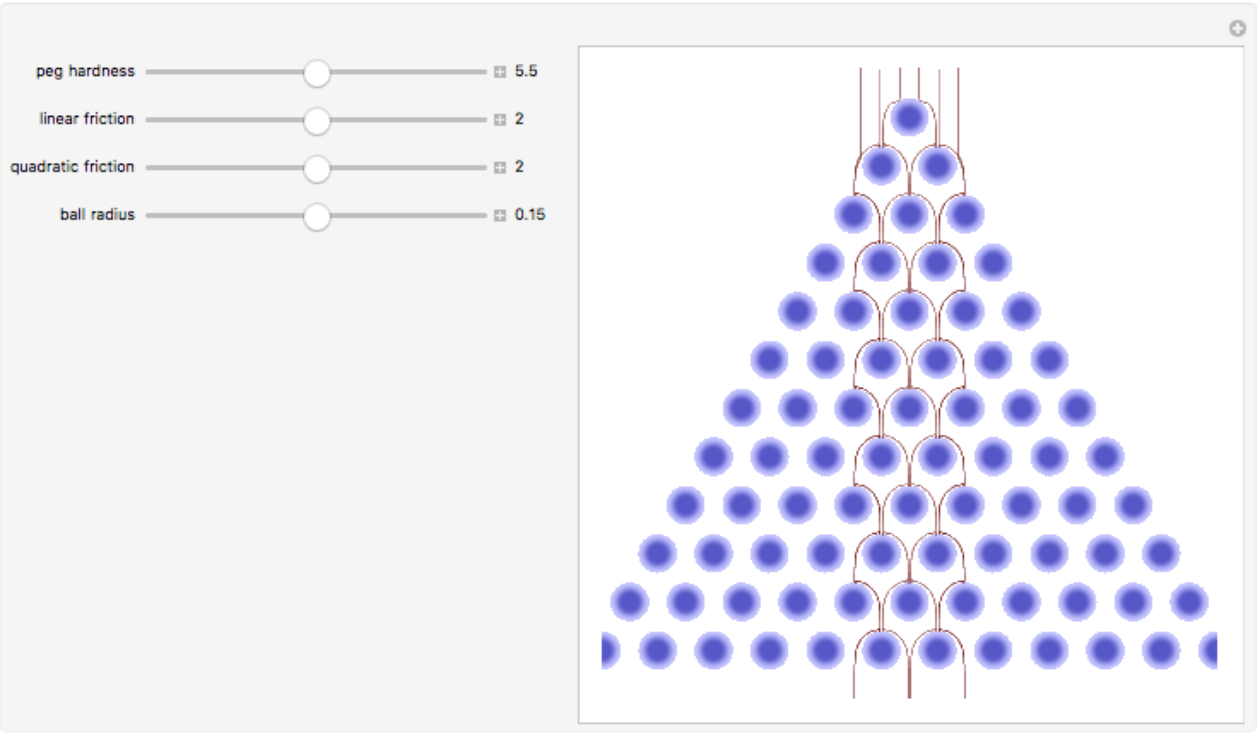Viewport: 1258px width, 738px height.
Task: Click the single top peg of the triangle
Action: point(909,118)
